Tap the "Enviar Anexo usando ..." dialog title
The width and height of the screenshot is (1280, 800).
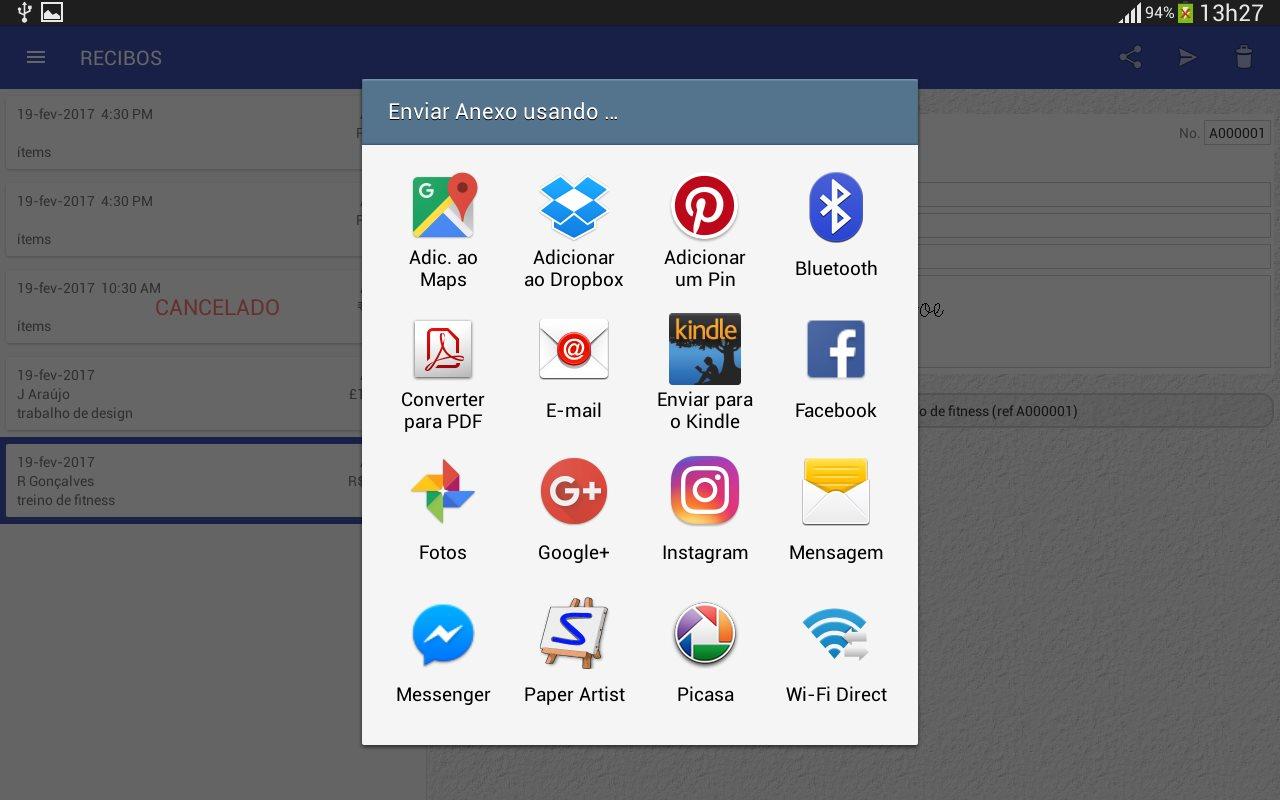click(503, 112)
